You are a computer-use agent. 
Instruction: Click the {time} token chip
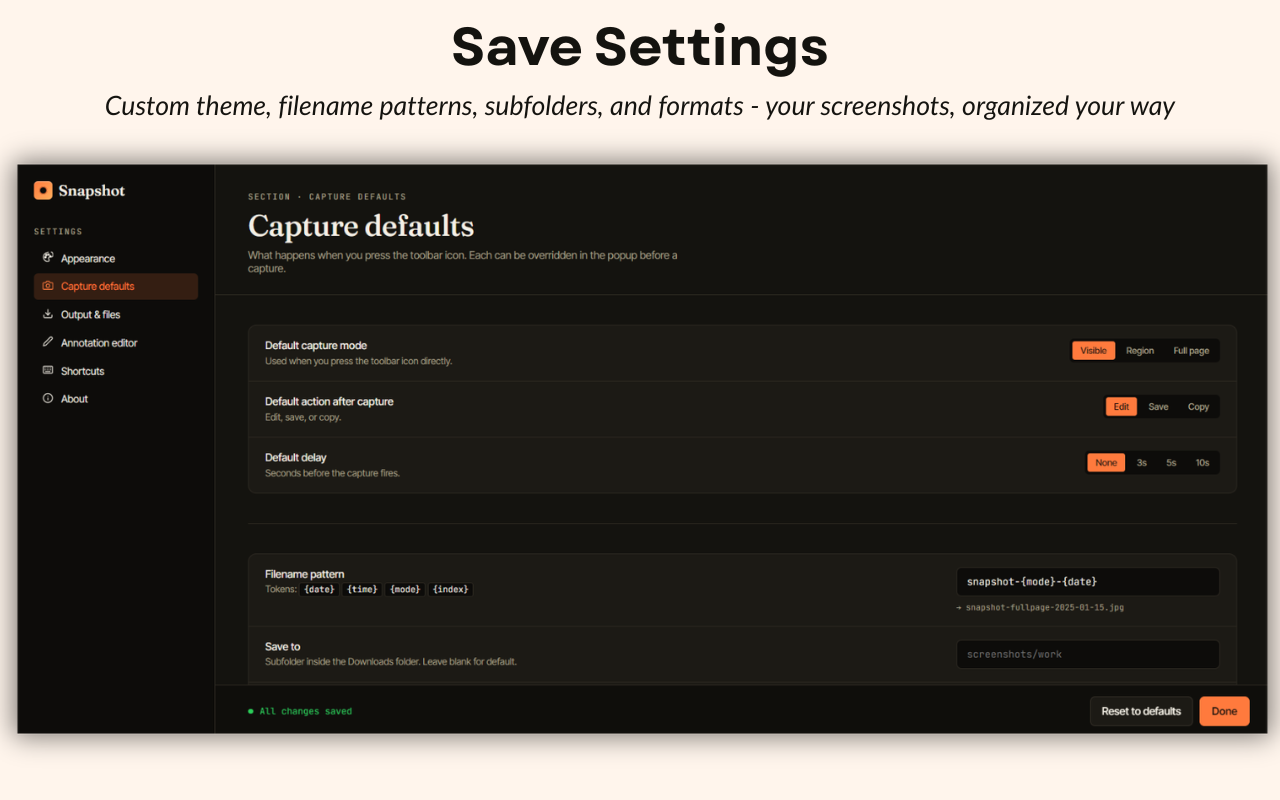362,590
